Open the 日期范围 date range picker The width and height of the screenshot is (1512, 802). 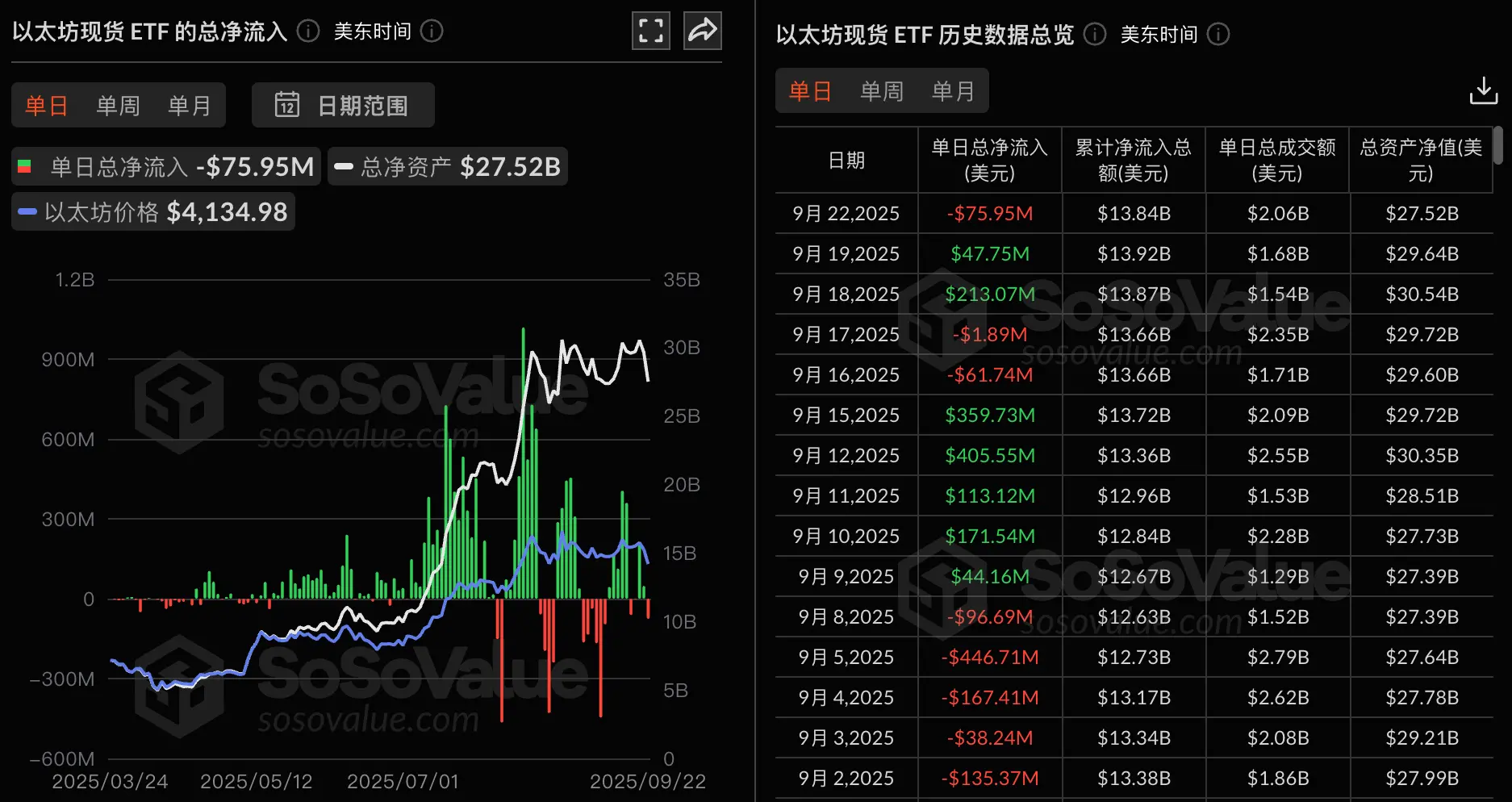343,105
